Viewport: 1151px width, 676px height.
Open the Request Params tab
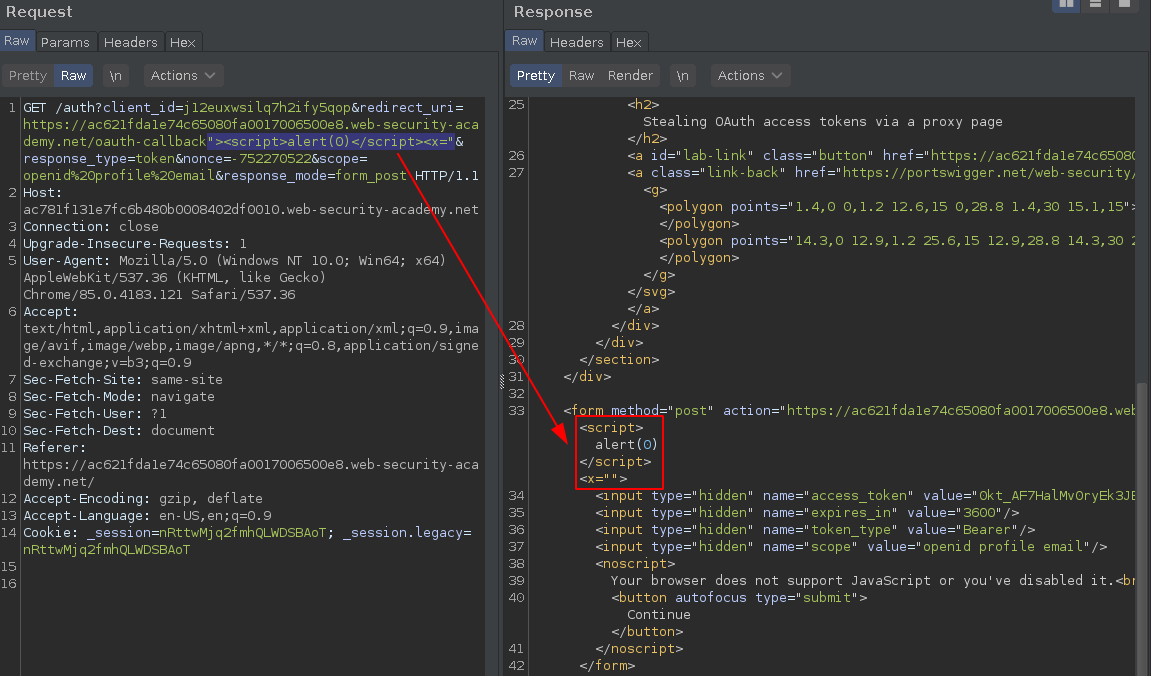(65, 43)
